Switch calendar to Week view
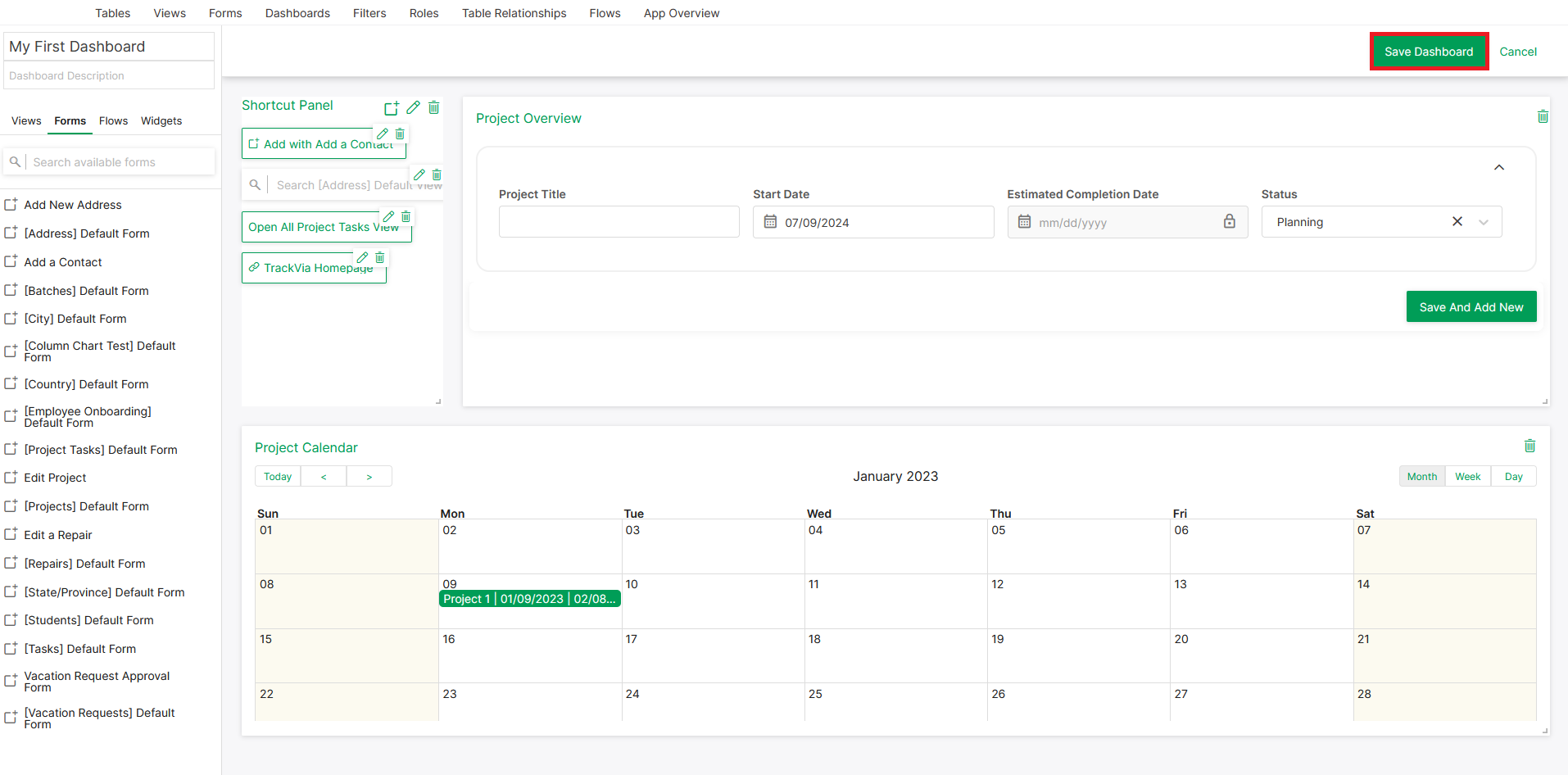 (1467, 476)
